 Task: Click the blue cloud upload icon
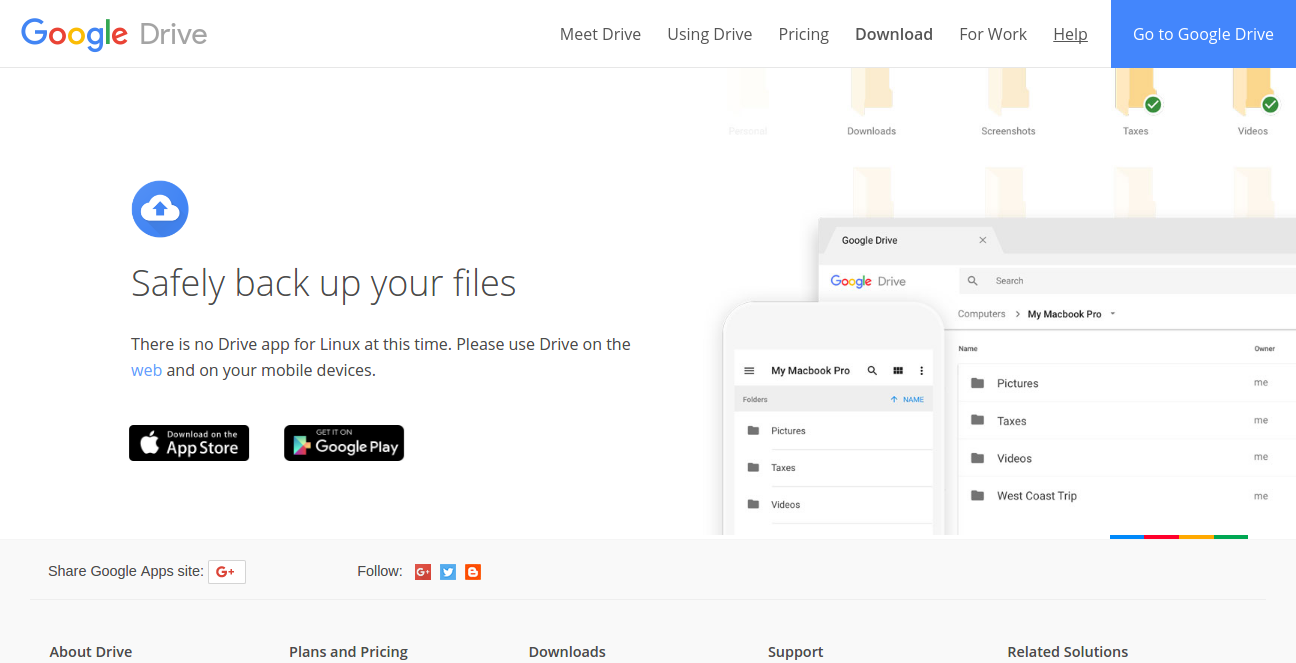click(x=160, y=209)
